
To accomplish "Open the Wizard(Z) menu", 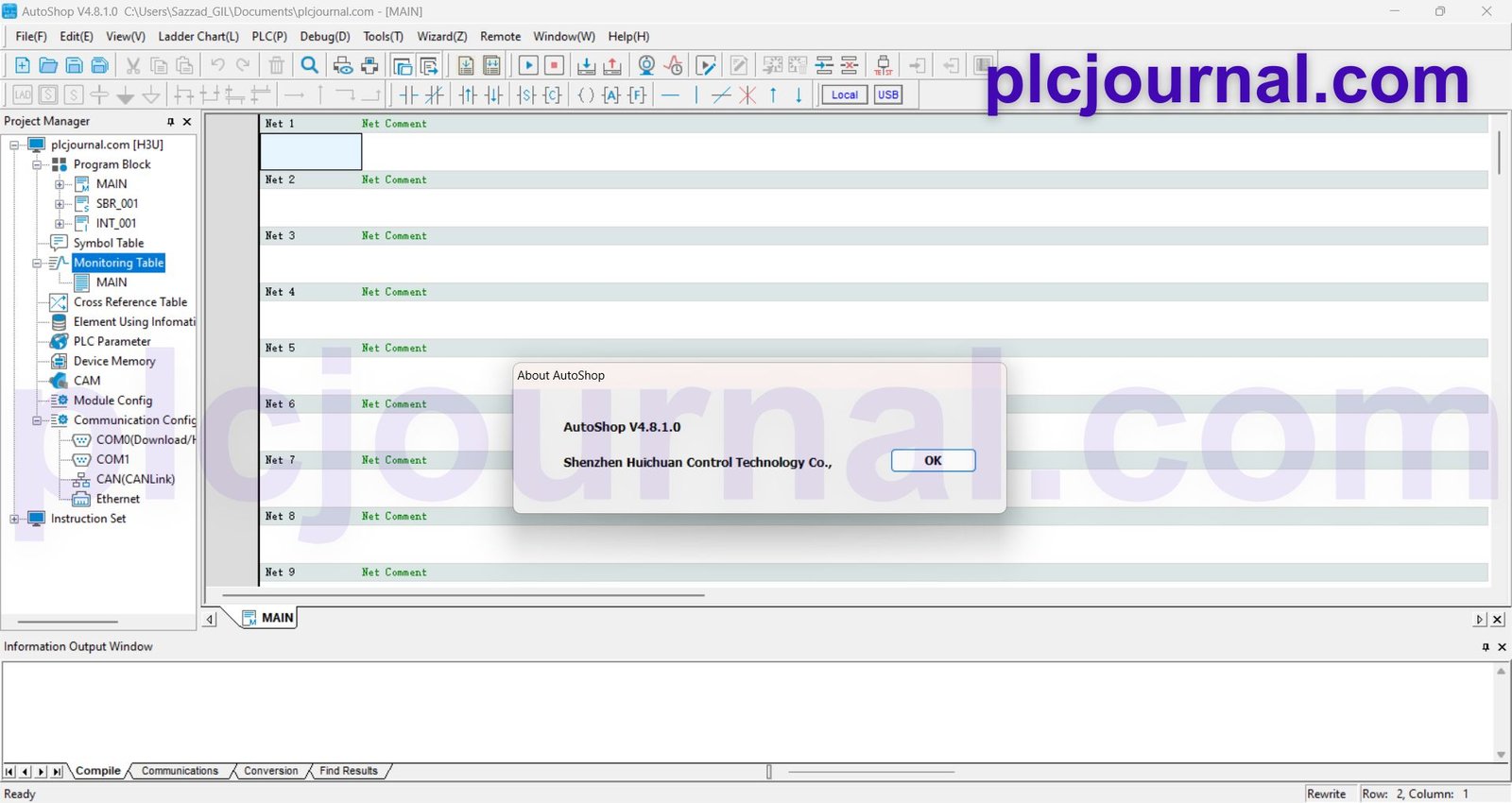I will [x=442, y=36].
